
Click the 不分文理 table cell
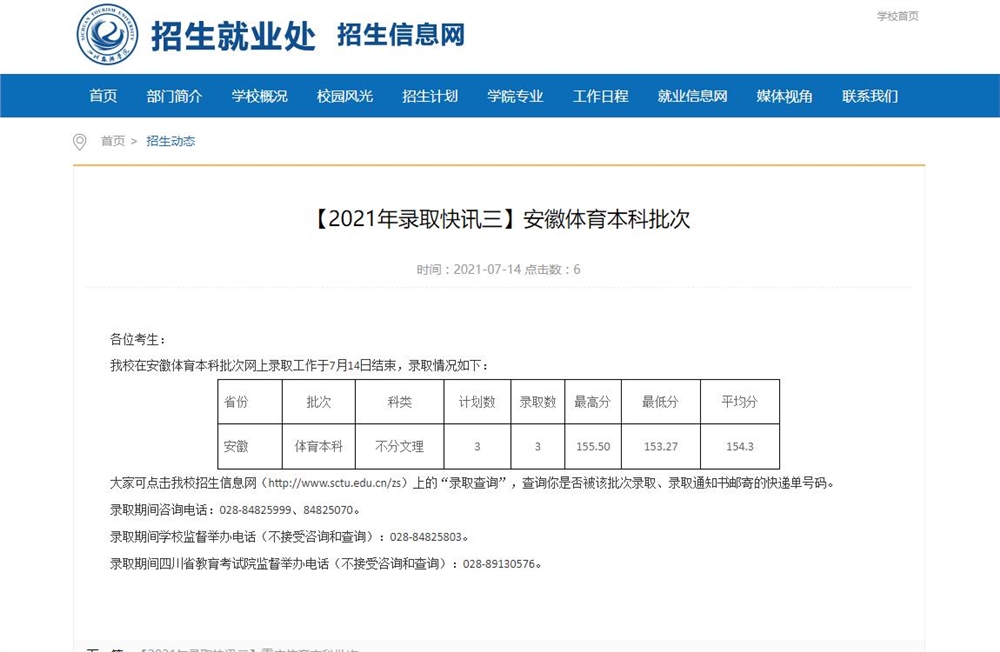[x=400, y=447]
